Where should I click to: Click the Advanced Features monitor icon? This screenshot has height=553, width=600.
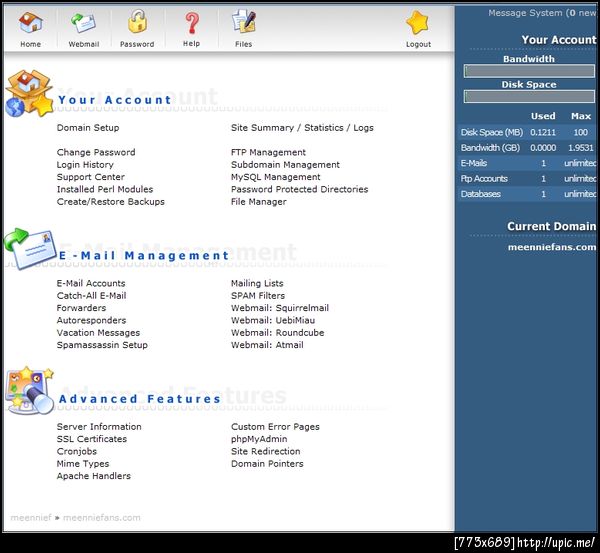[x=30, y=390]
